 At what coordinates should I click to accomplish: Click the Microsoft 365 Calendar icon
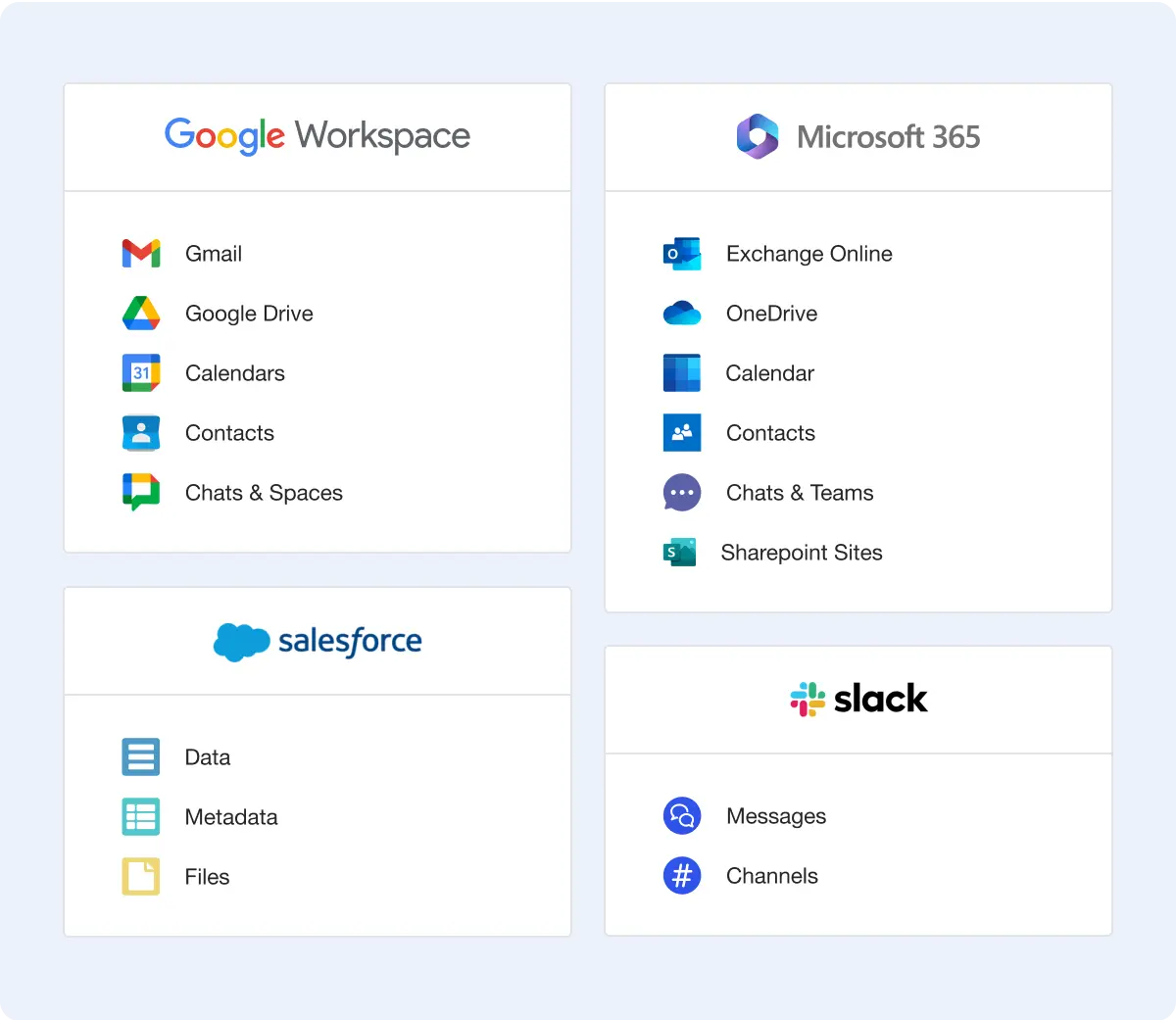point(682,372)
